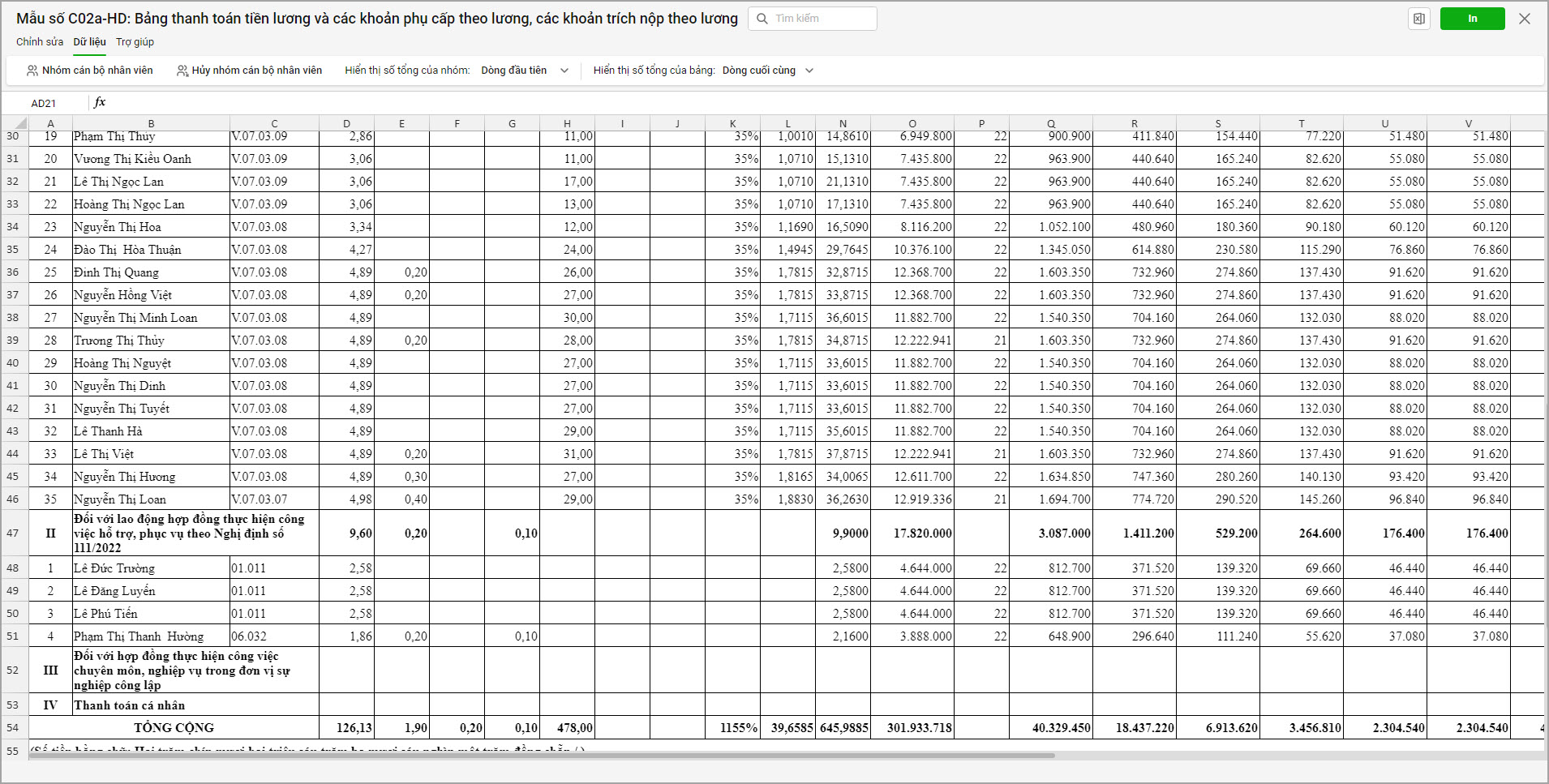The width and height of the screenshot is (1549, 784).
Task: Close the payroll report window
Action: tap(1525, 19)
